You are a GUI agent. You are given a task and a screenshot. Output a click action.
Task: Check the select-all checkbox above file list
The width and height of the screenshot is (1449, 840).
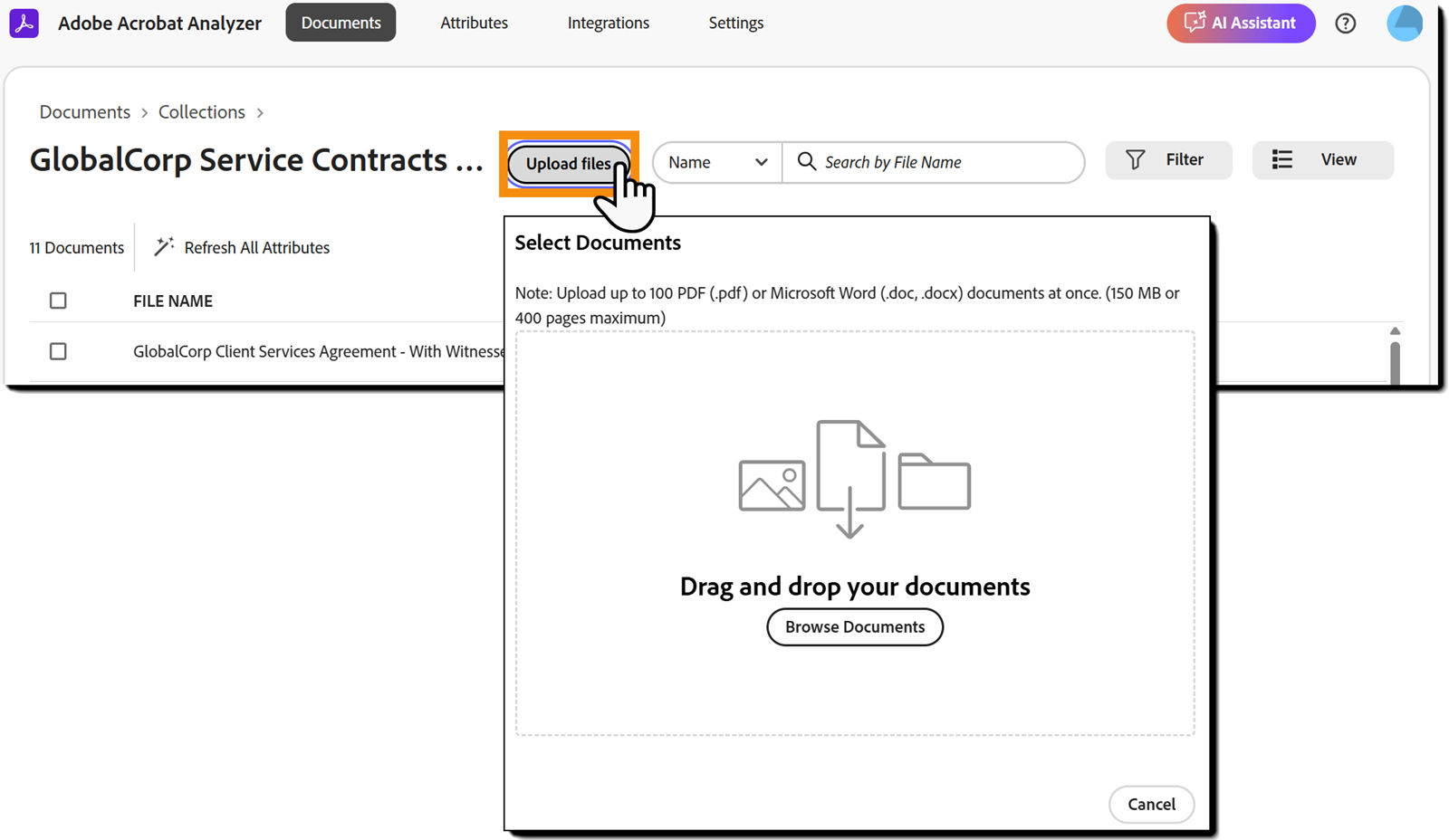point(58,300)
